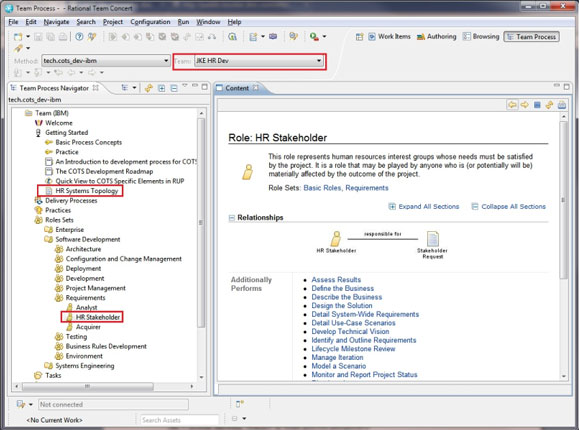
Task: Click the Navigator tree vertical scrollbar
Action: [201, 222]
